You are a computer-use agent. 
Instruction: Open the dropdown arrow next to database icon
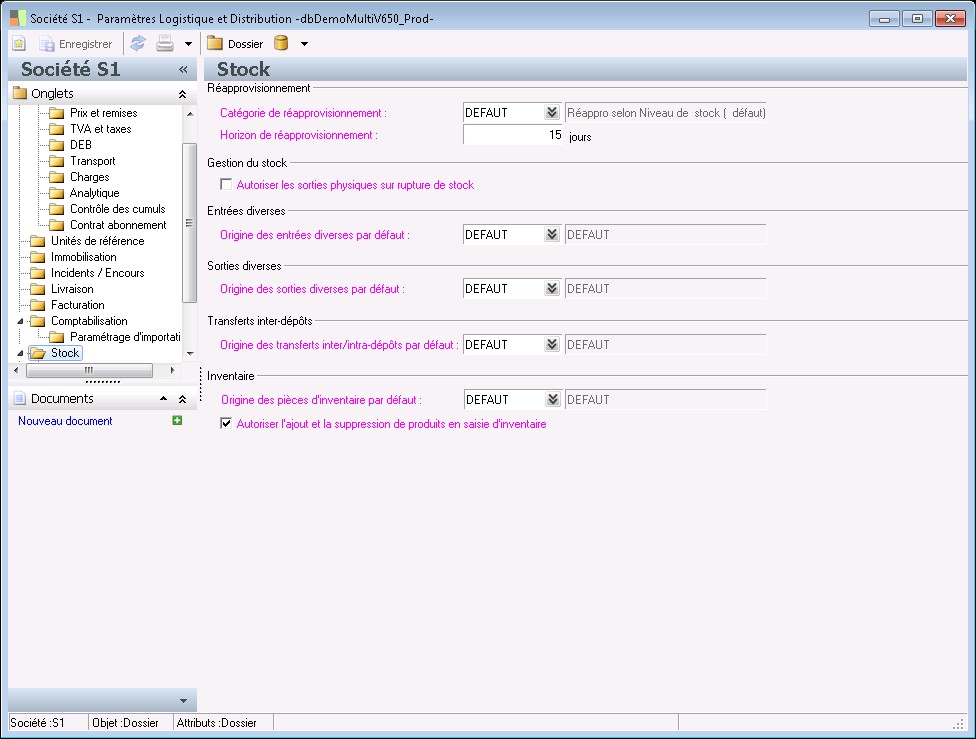tap(304, 44)
